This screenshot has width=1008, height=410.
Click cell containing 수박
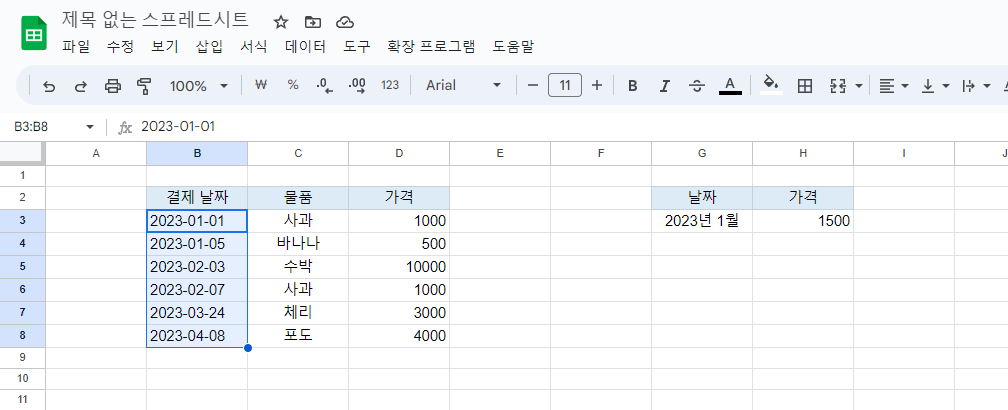[298, 267]
